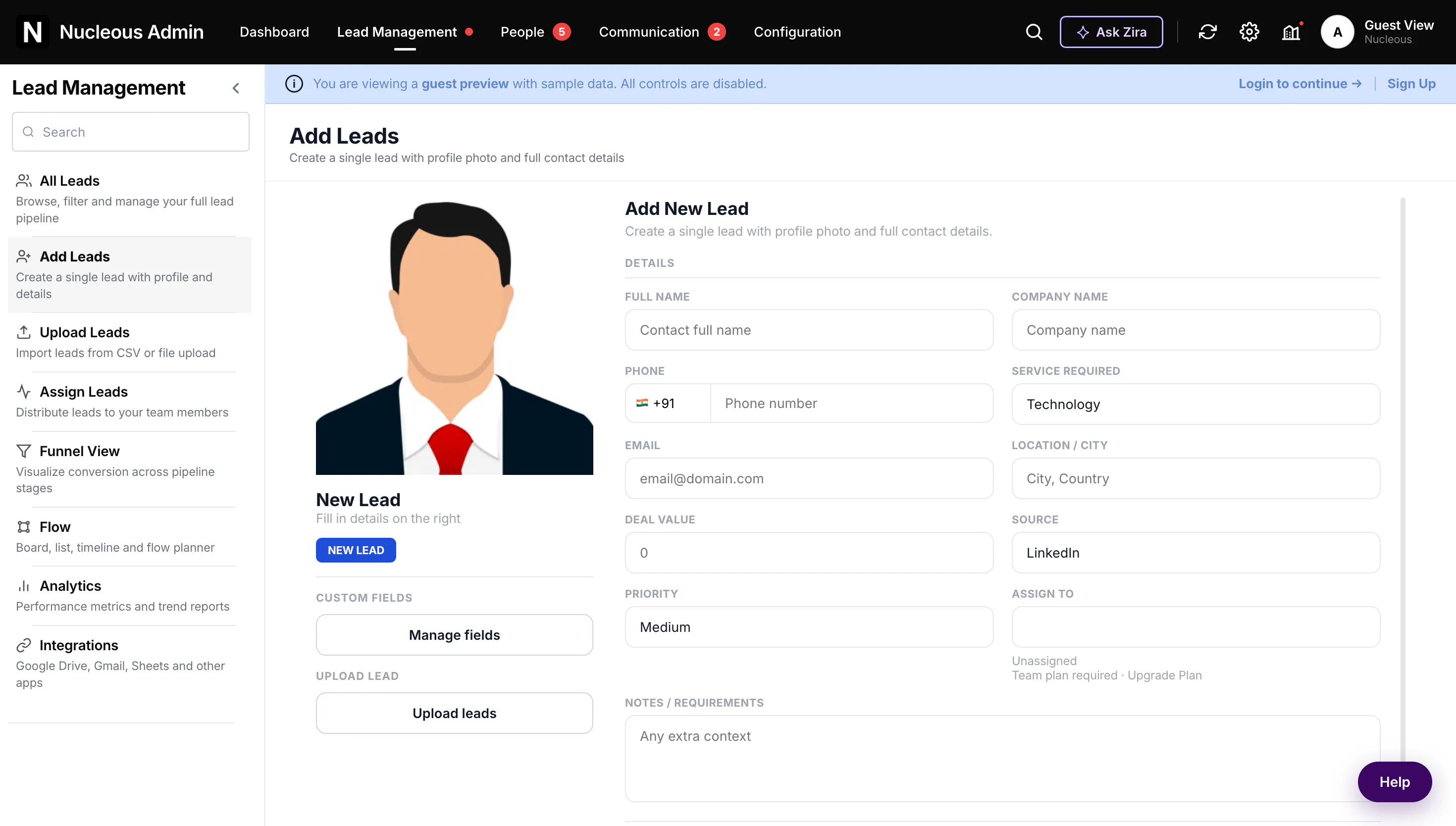Image resolution: width=1456 pixels, height=826 pixels.
Task: Open settings gear icon
Action: pyautogui.click(x=1249, y=32)
